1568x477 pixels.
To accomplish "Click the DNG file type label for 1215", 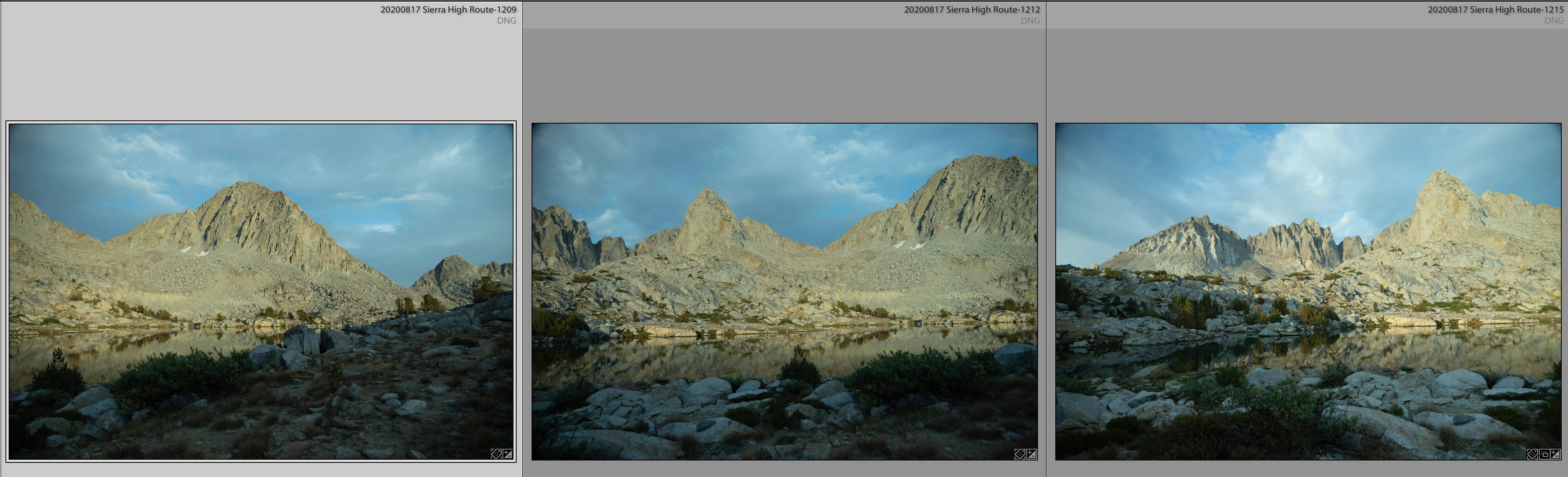I will click(x=1553, y=21).
